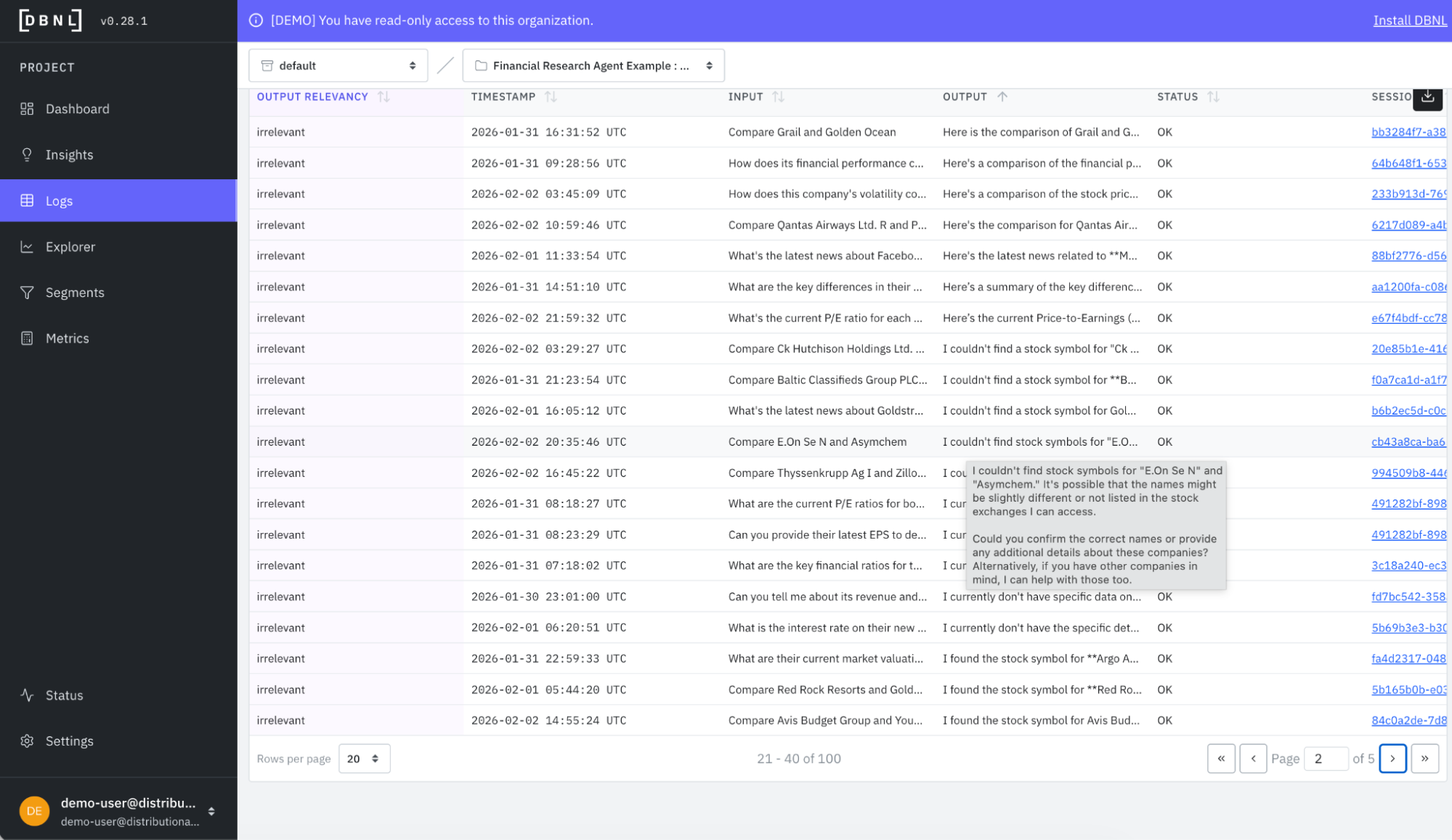Open the default namespace dropdown

click(x=338, y=65)
